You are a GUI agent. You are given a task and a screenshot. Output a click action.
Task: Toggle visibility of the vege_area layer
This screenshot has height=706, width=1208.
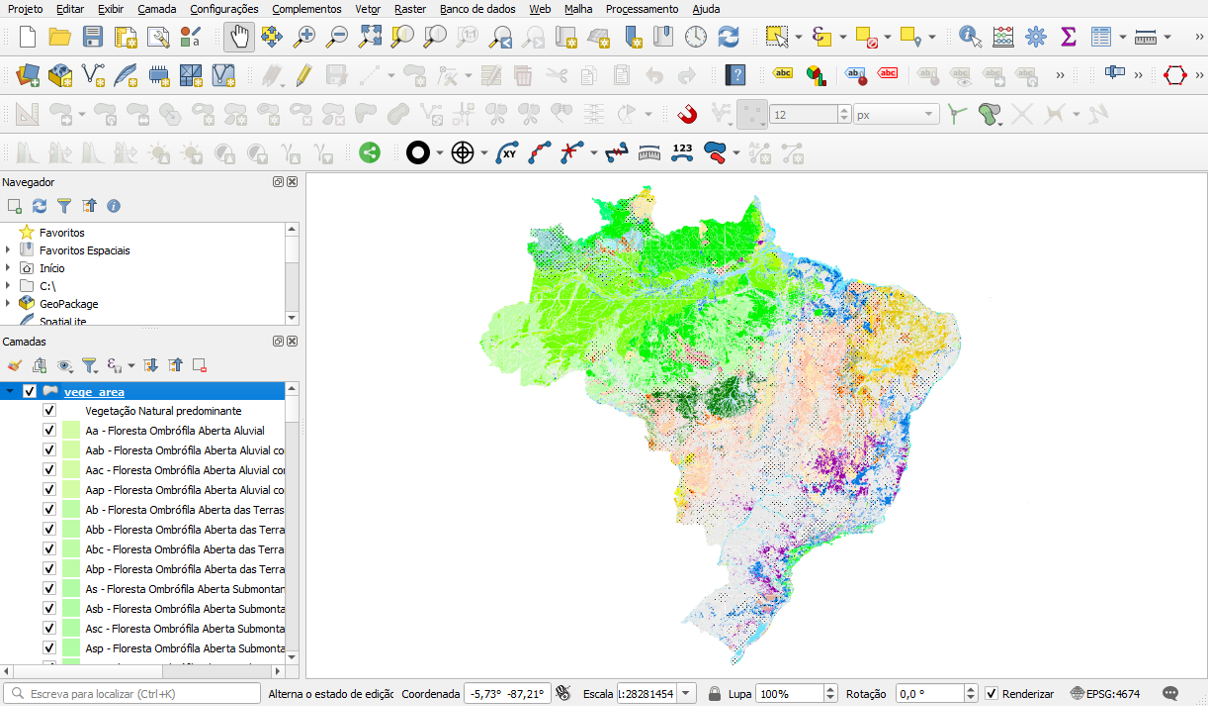(x=30, y=392)
